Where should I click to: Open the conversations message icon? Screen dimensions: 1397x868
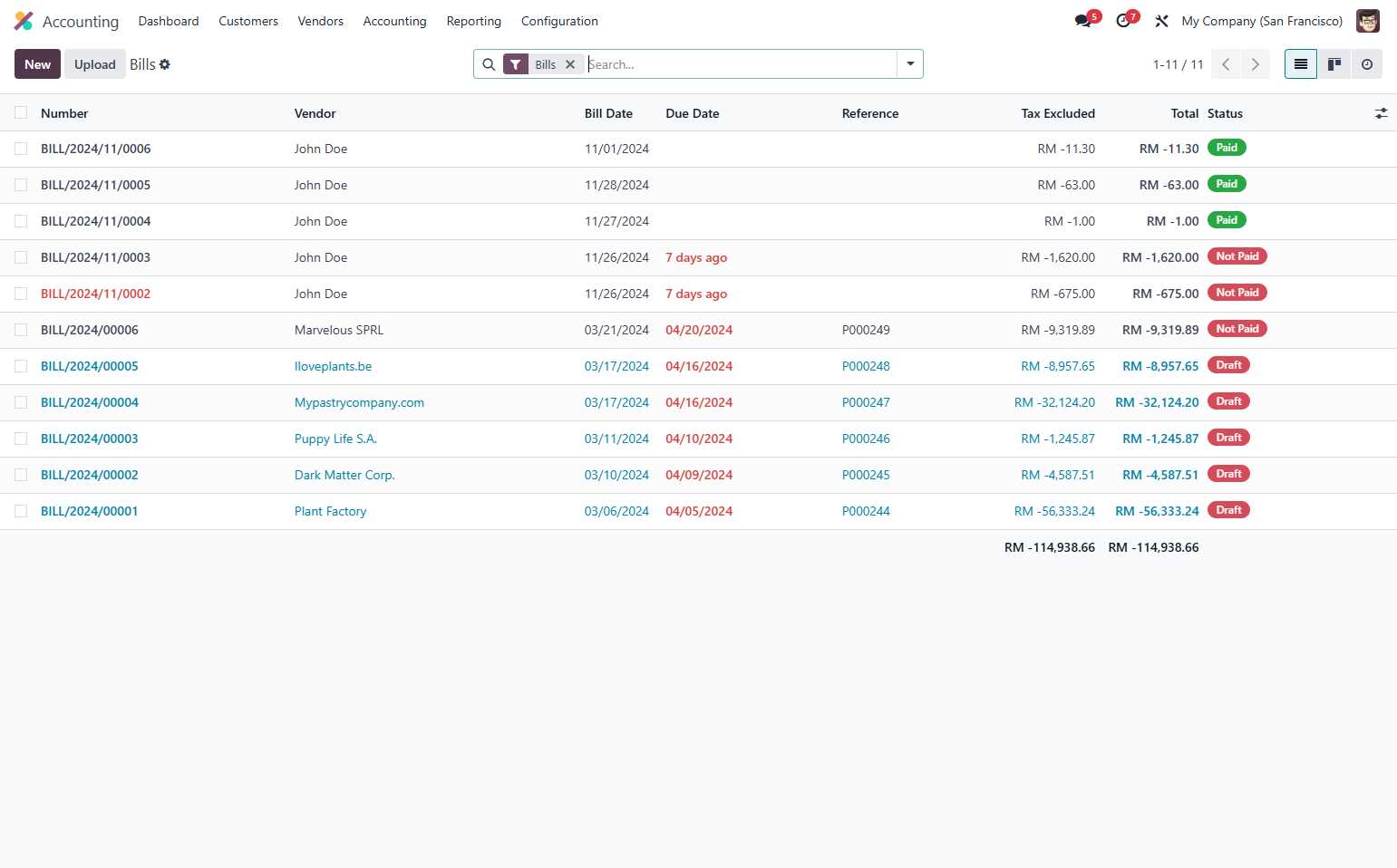pyautogui.click(x=1082, y=21)
